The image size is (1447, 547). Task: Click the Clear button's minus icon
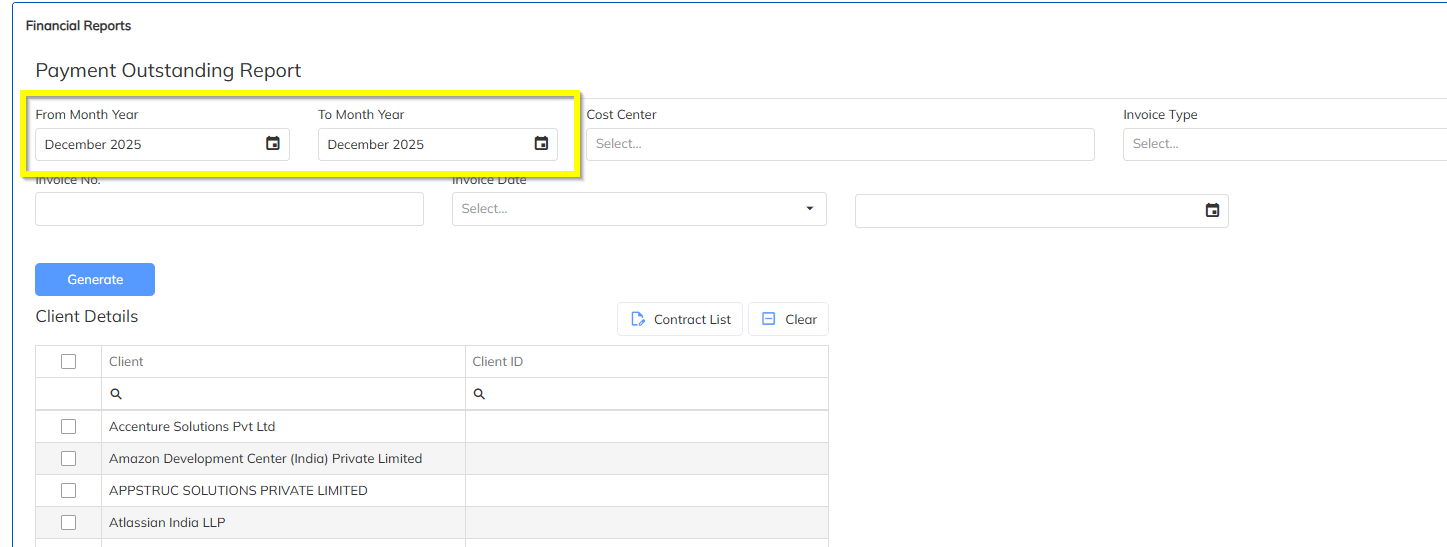point(768,319)
